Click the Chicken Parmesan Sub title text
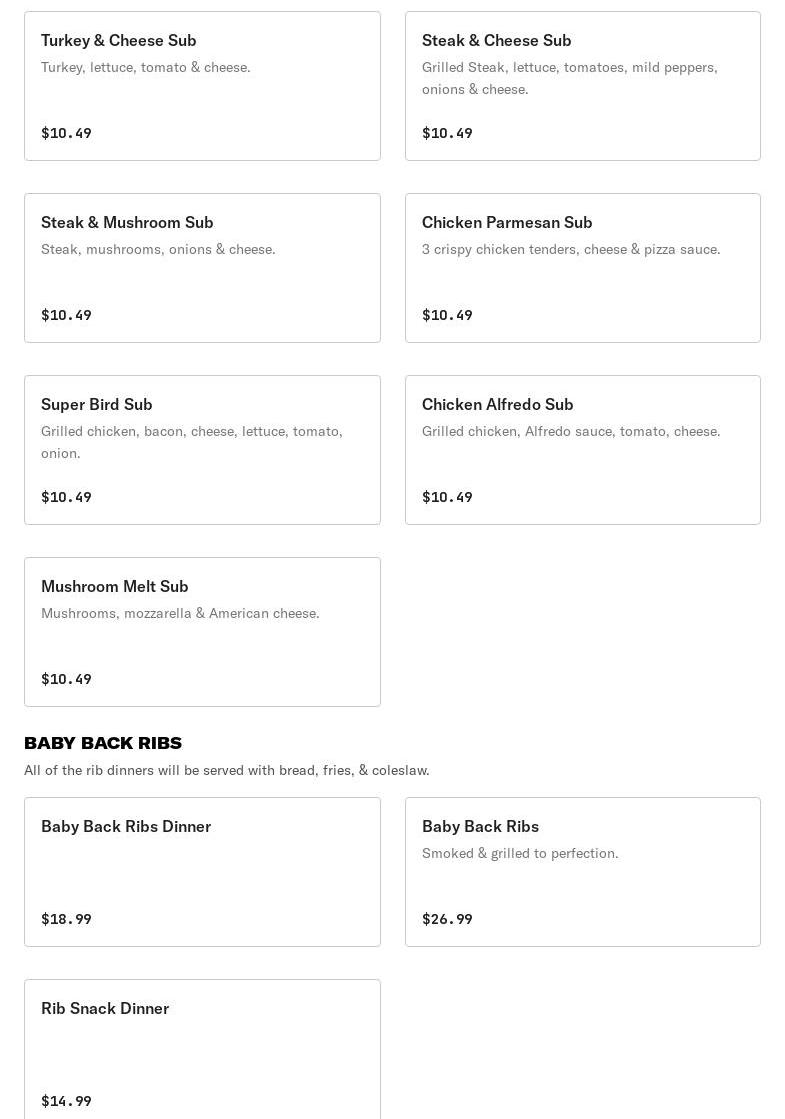This screenshot has height=1119, width=785. pos(507,223)
